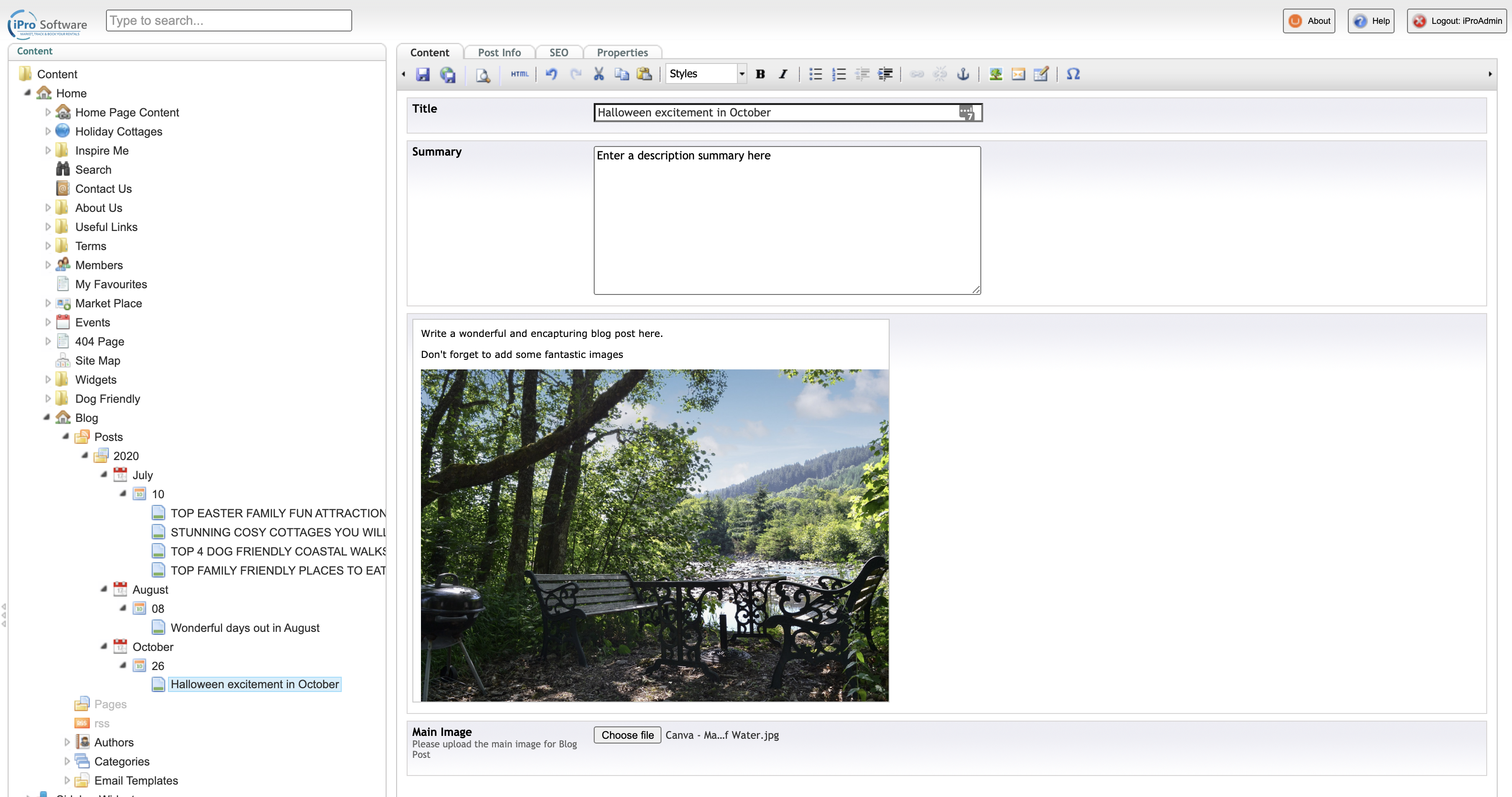Click the Undo arrow

(x=551, y=74)
